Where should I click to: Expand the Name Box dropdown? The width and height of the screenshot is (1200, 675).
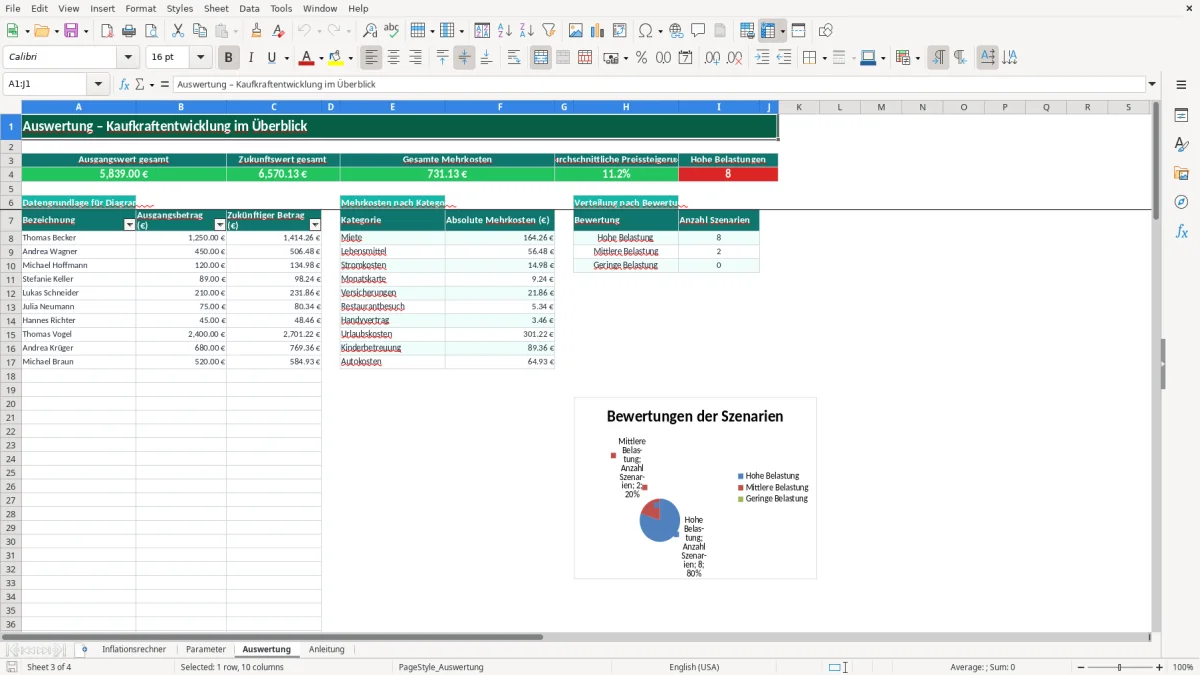tap(99, 84)
